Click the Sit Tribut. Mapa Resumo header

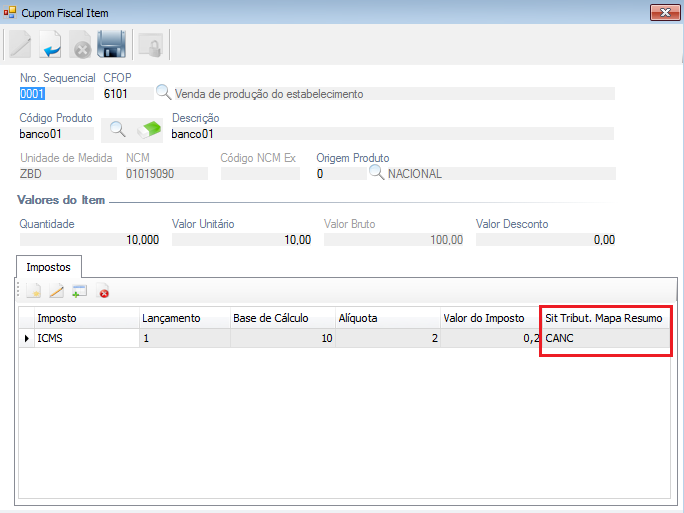point(605,318)
